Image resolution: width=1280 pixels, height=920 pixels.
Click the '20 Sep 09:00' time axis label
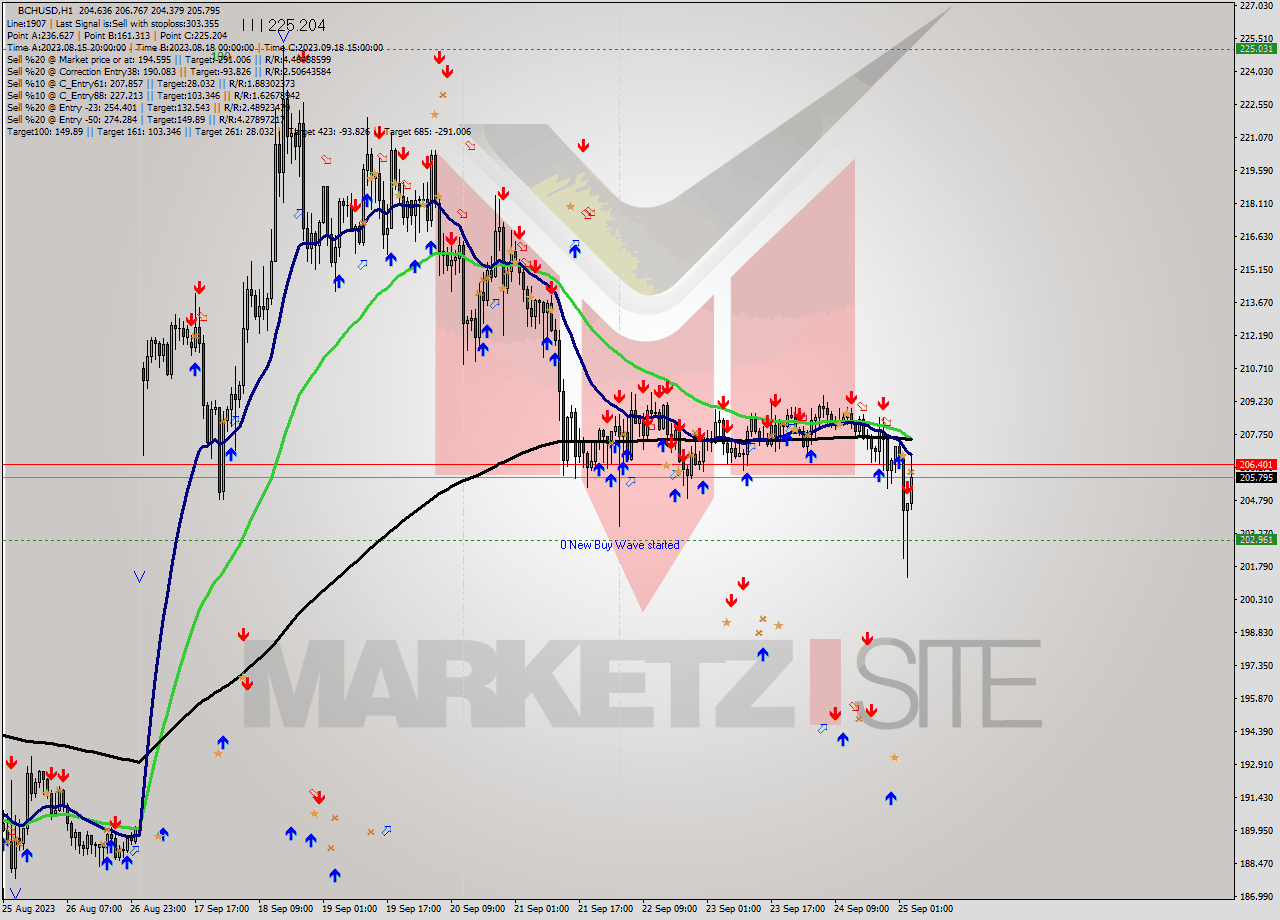477,909
